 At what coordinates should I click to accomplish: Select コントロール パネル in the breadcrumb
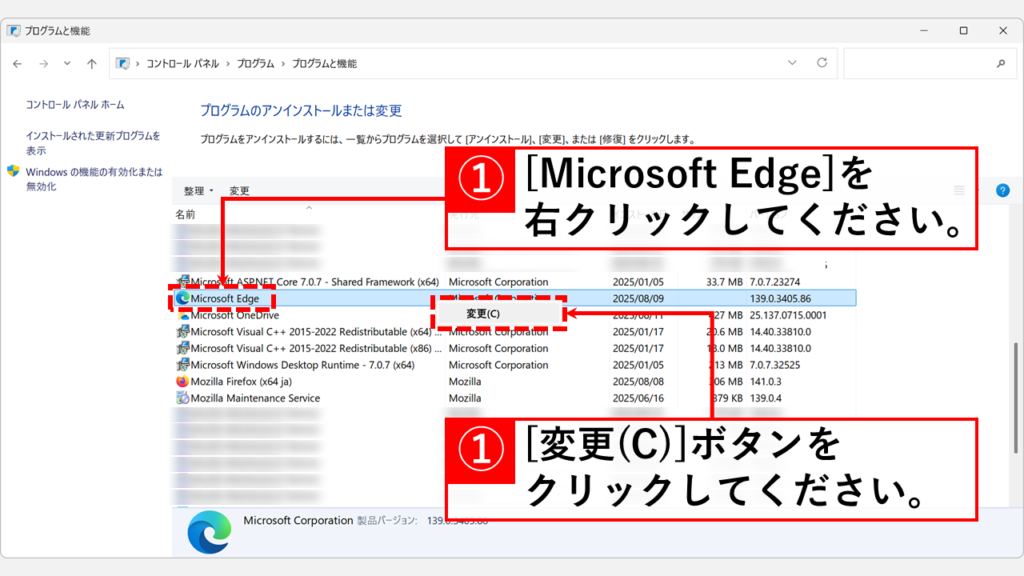coord(182,63)
